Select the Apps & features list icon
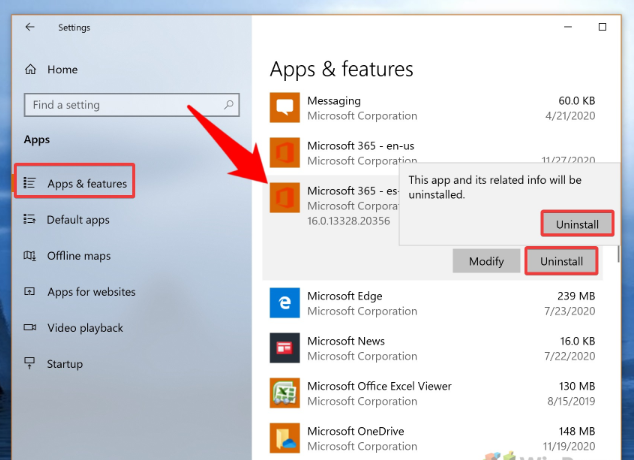The height and width of the screenshot is (460, 634). (30, 183)
